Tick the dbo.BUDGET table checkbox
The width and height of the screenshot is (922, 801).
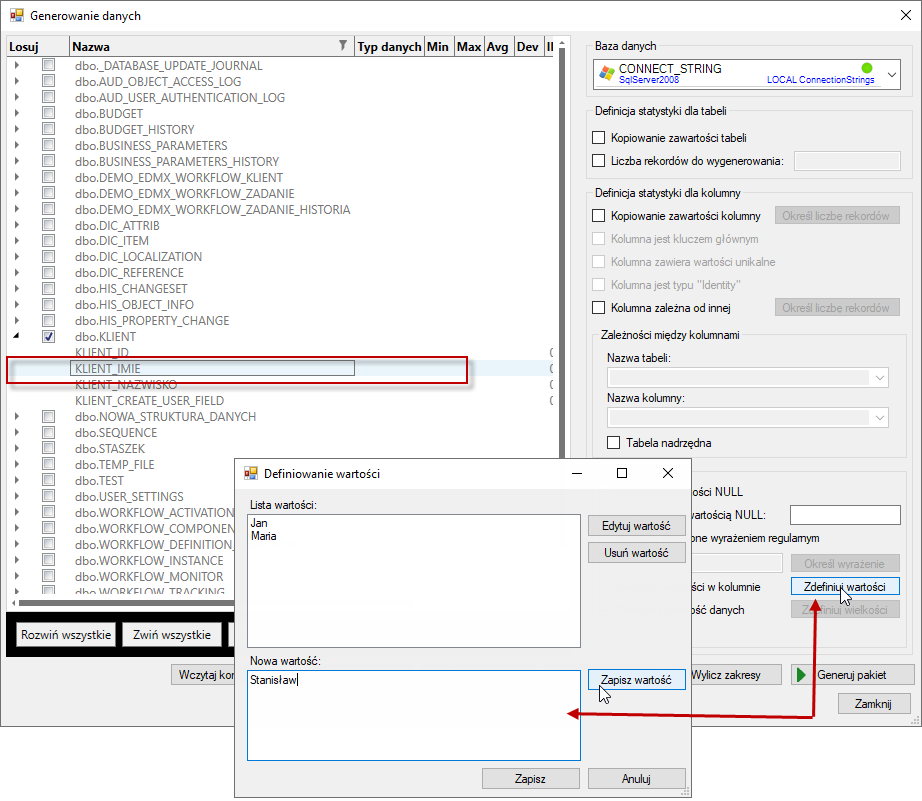[49, 113]
